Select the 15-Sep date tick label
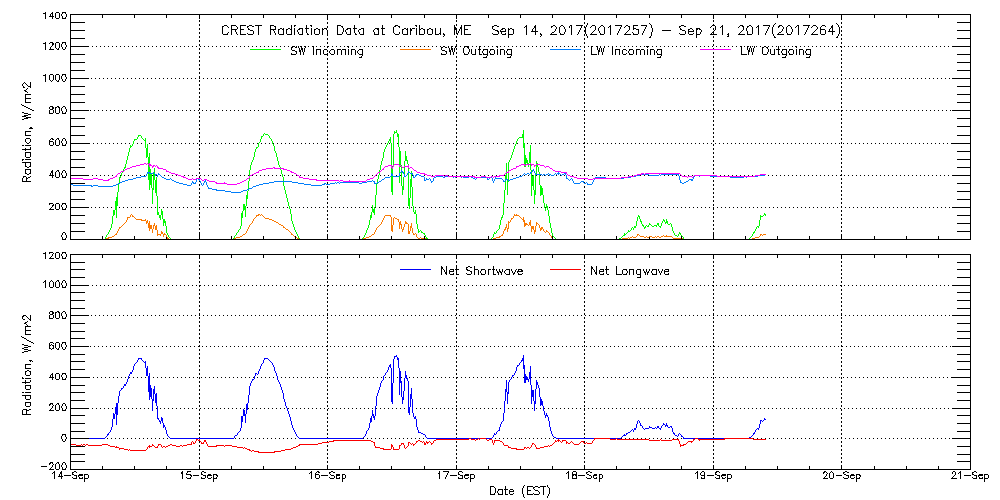 click(199, 477)
